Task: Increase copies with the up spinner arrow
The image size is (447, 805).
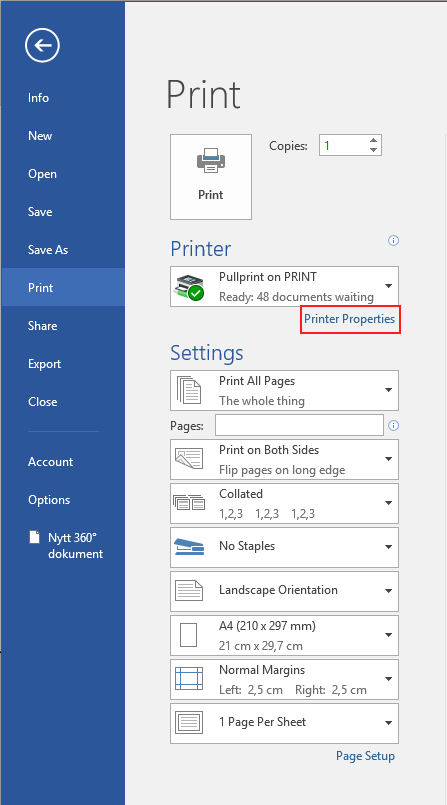Action: pos(374,140)
